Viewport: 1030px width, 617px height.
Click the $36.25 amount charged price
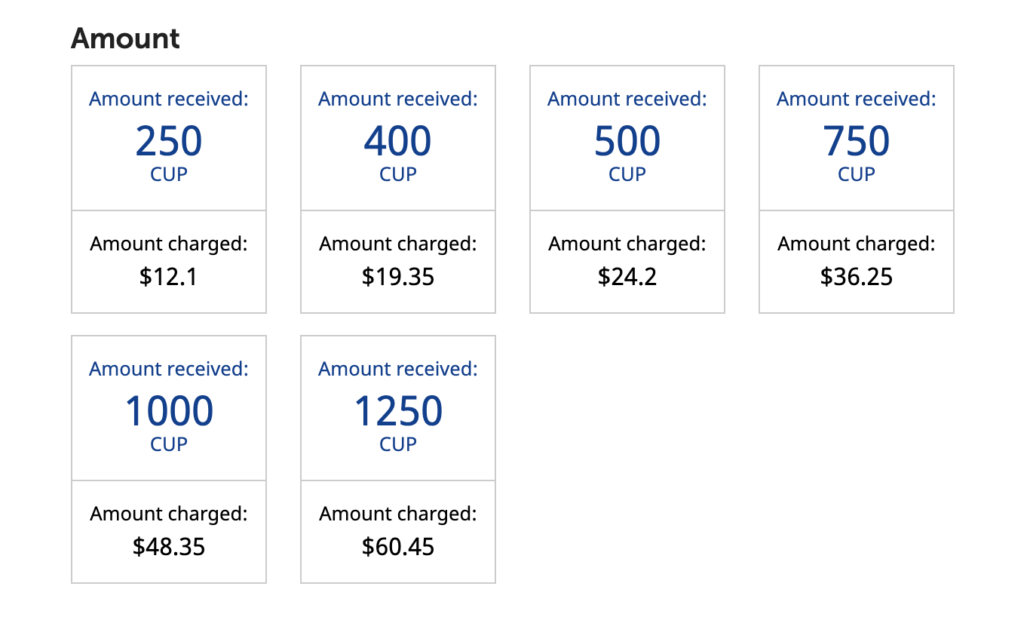857,277
